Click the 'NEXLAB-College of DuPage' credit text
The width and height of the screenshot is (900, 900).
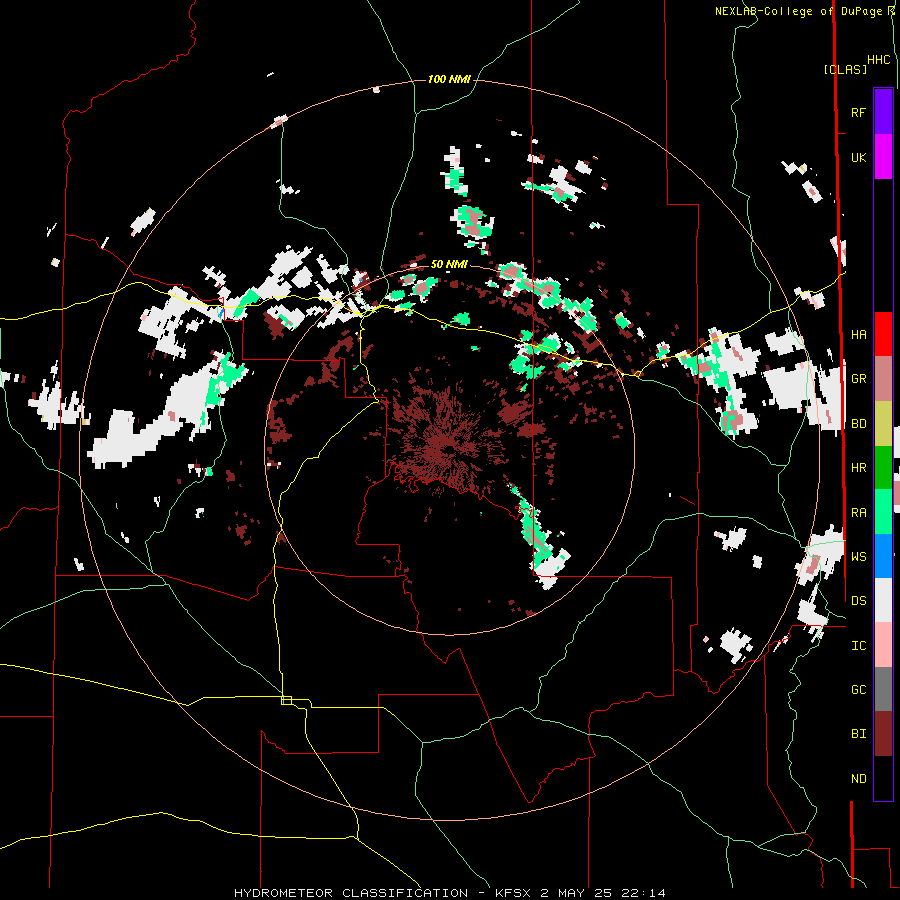click(x=800, y=11)
